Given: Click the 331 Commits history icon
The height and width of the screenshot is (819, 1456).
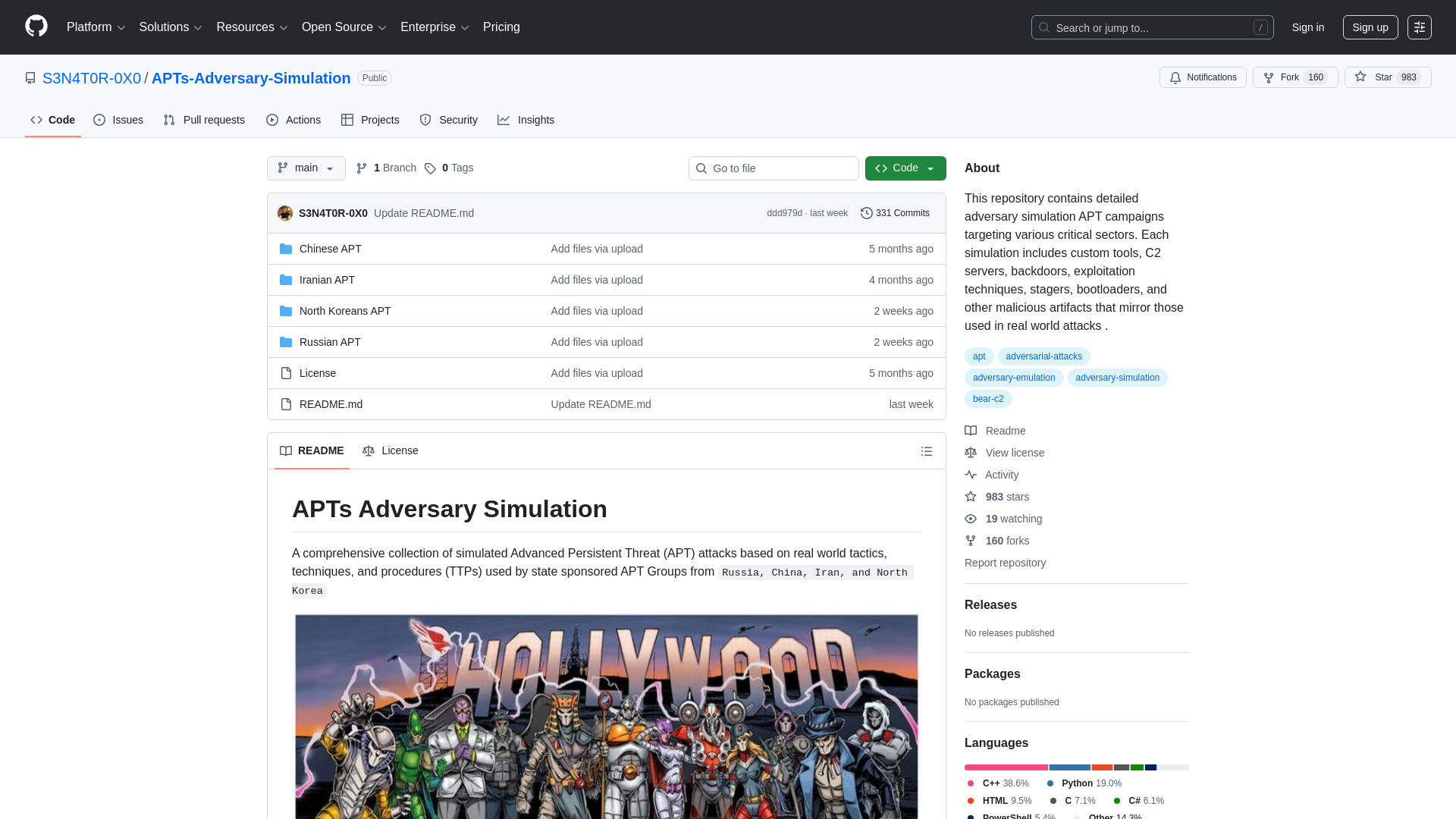Looking at the screenshot, I should (x=867, y=213).
